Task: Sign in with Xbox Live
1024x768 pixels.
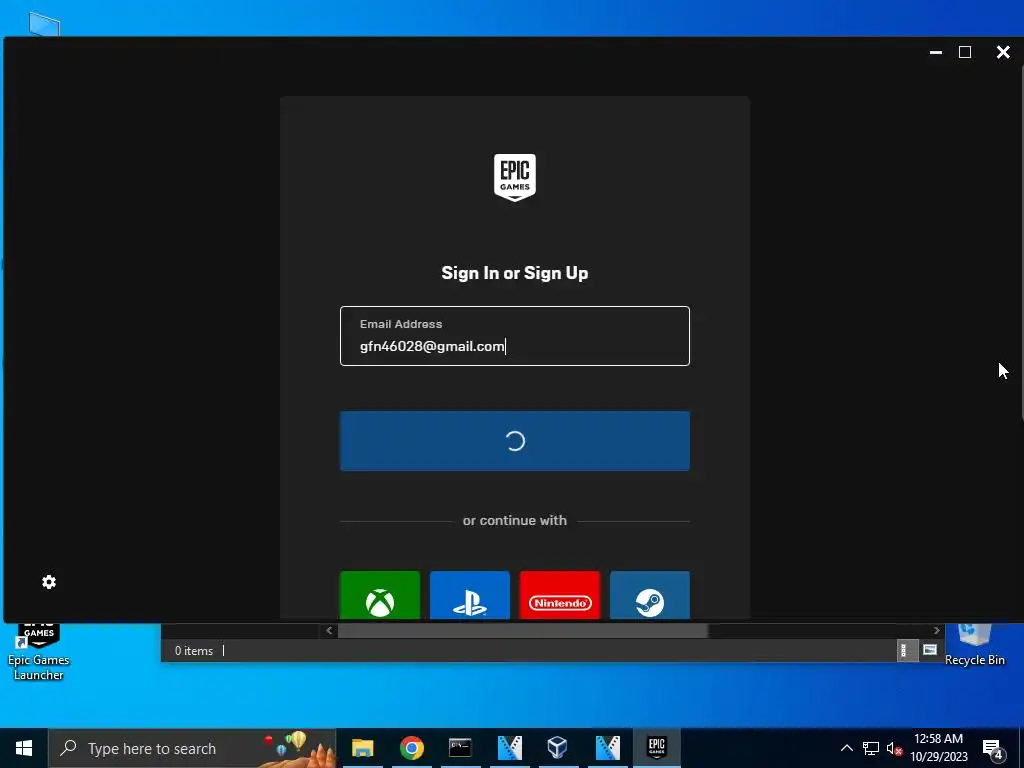Action: coord(380,595)
